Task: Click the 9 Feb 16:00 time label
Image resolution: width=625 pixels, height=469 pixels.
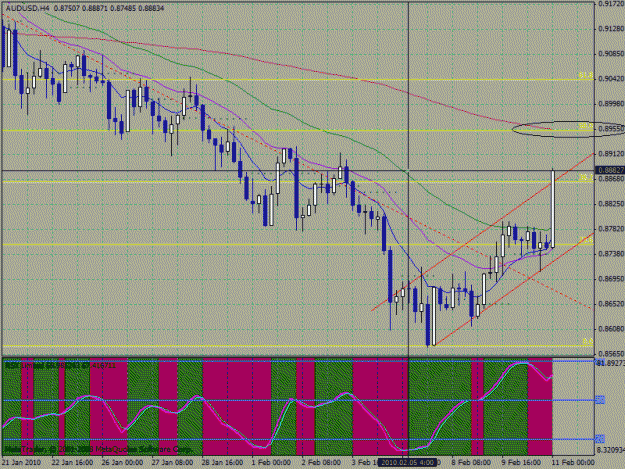Action: click(x=521, y=463)
